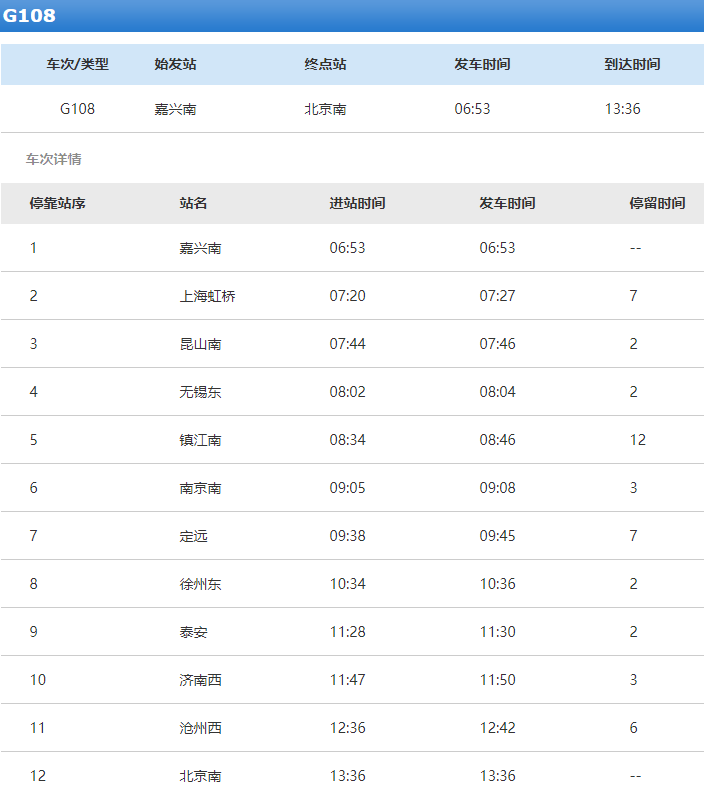Viewport: 704px width, 799px height.
Task: Select station 徐州东 in stop list
Action: coord(200,584)
